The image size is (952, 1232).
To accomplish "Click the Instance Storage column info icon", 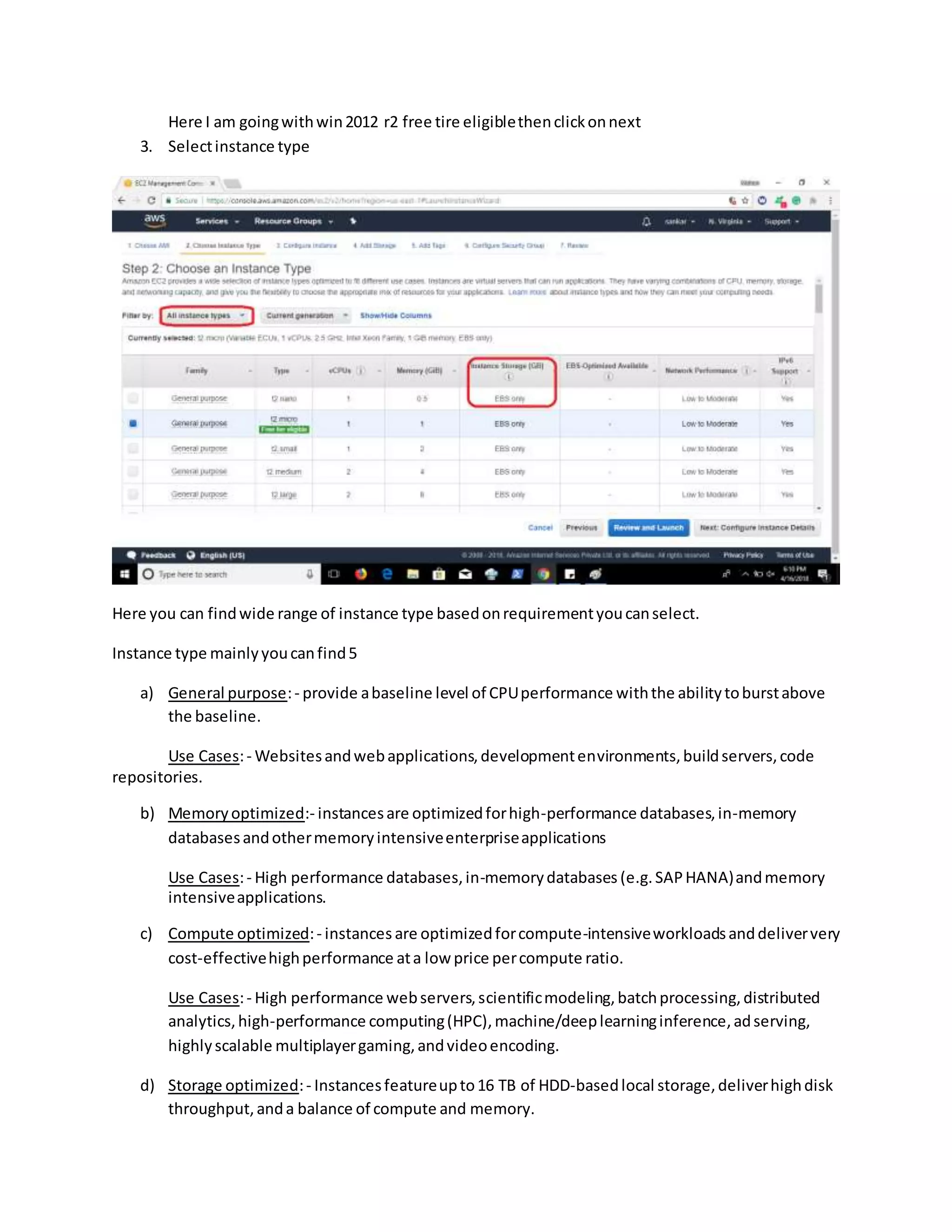I will pyautogui.click(x=508, y=377).
